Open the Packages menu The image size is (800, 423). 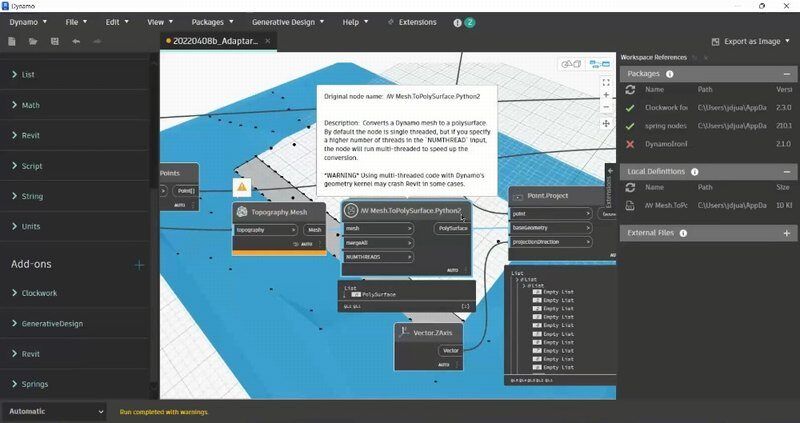coord(214,21)
